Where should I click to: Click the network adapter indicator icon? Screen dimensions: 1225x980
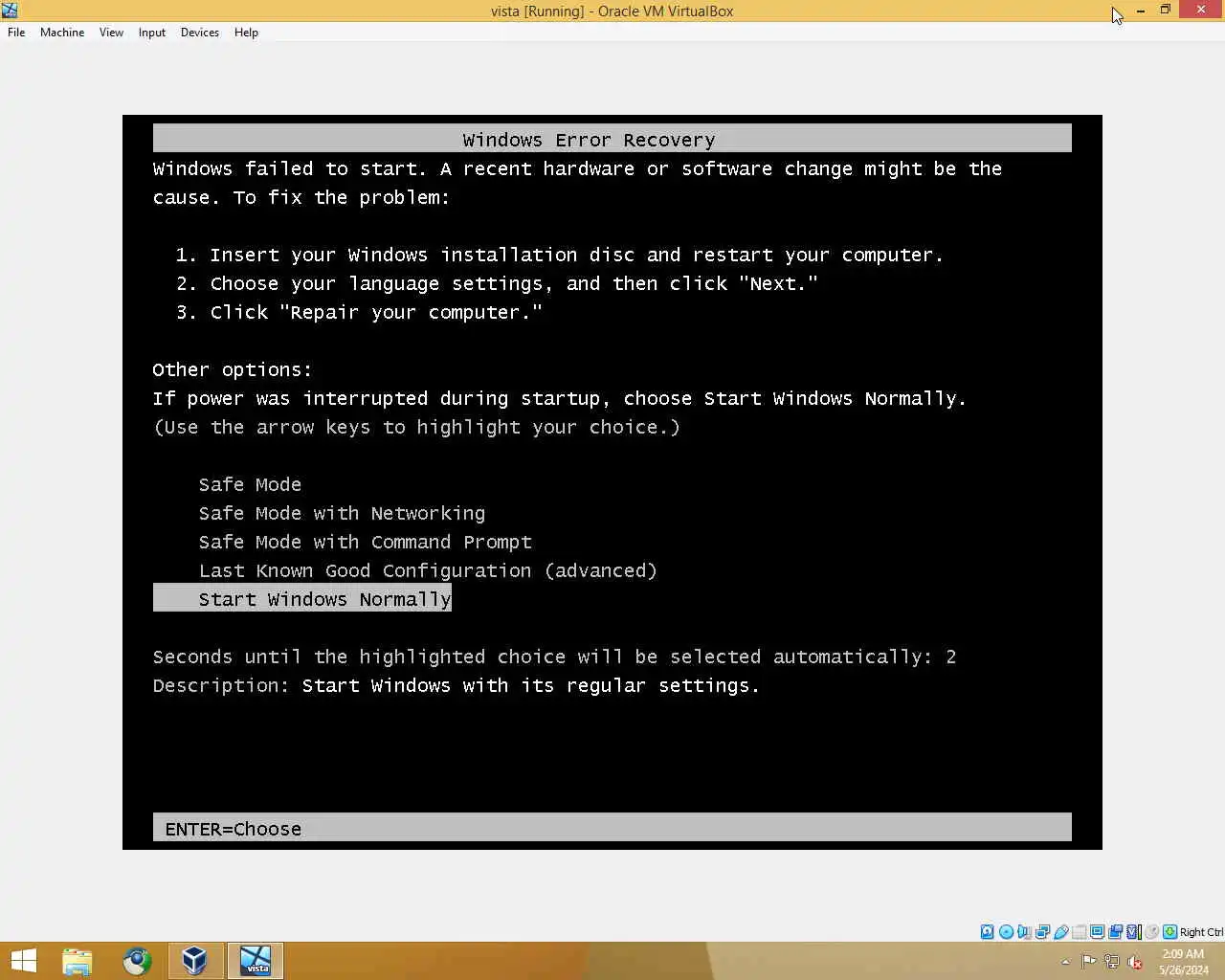pos(1043,931)
